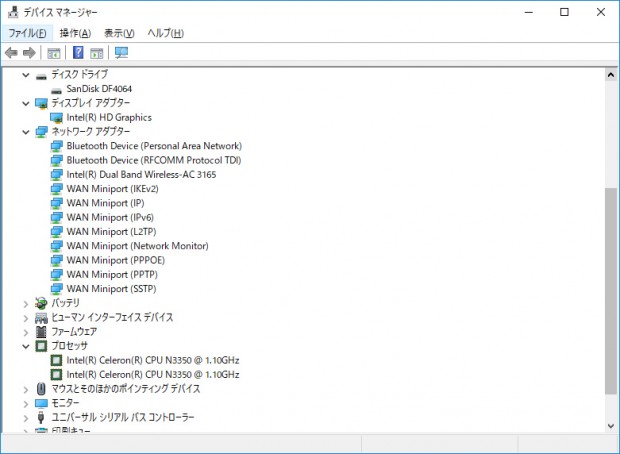Click the show/hide console tree toolbar icon
Image resolution: width=620 pixels, height=454 pixels.
tap(54, 53)
